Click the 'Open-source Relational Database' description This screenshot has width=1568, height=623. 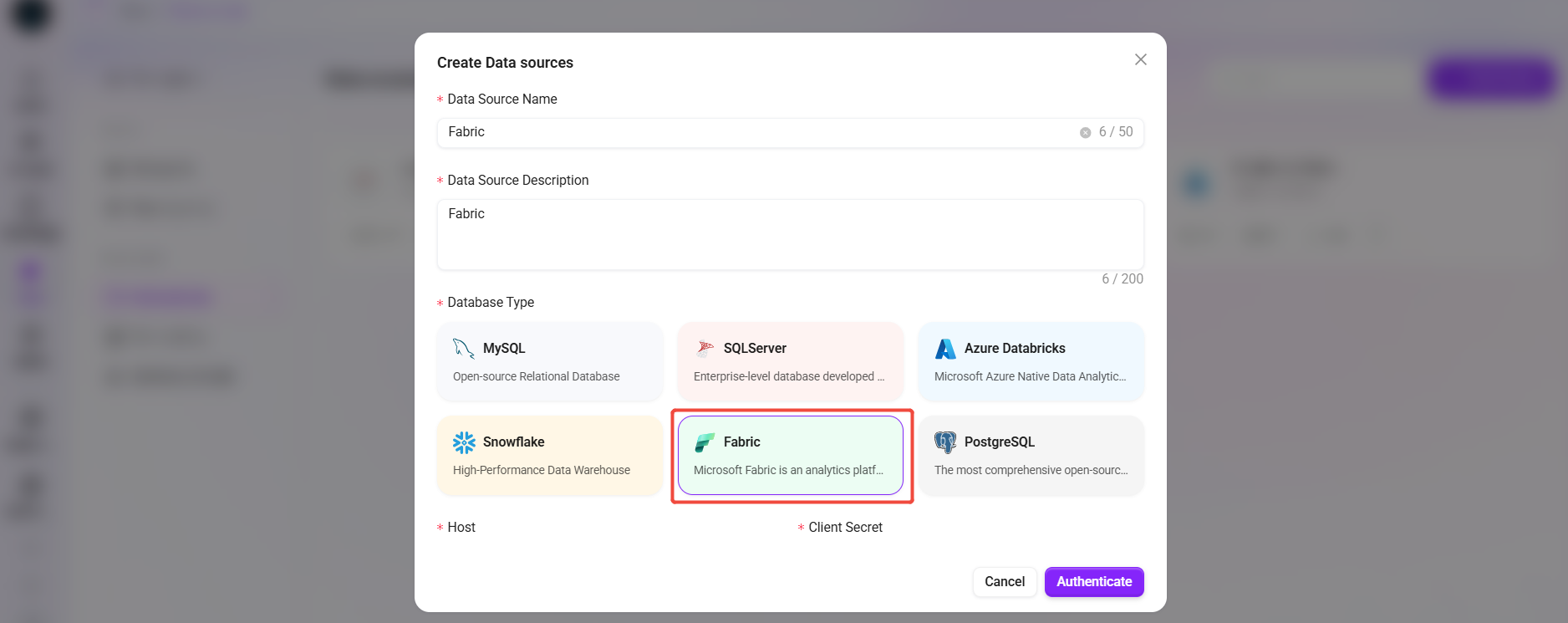coord(537,376)
